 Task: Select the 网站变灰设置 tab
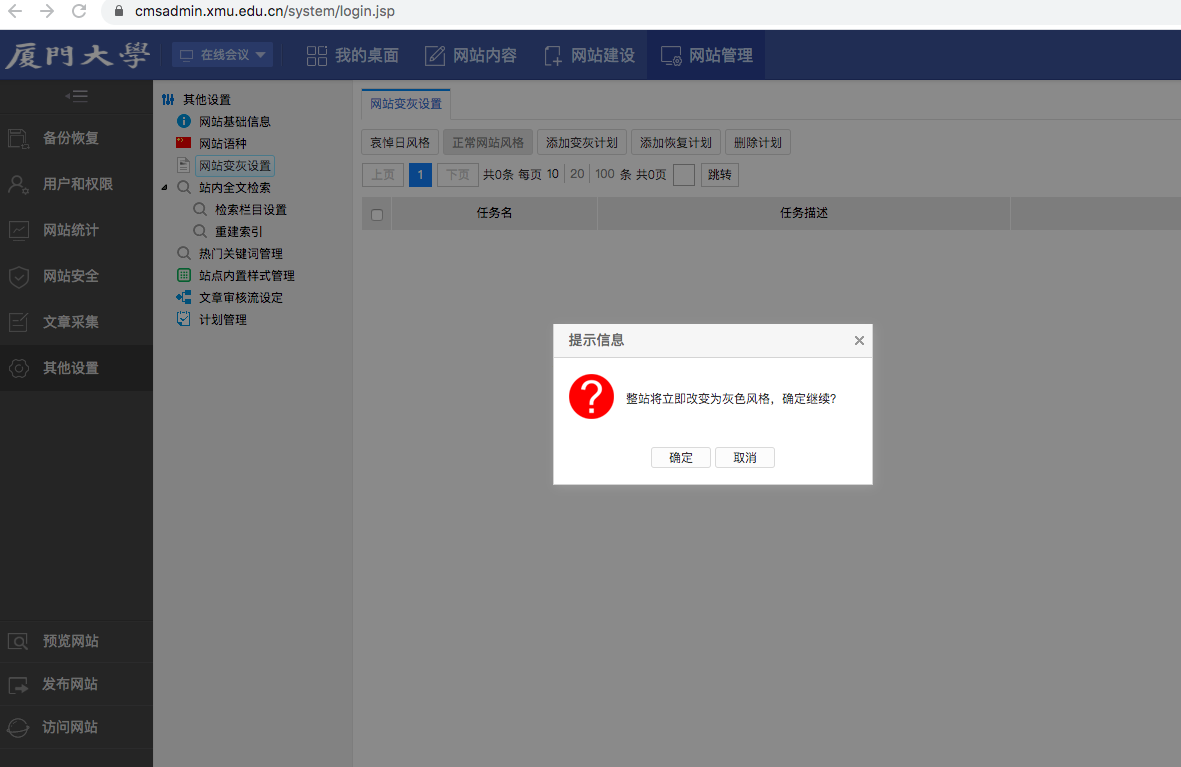(406, 104)
